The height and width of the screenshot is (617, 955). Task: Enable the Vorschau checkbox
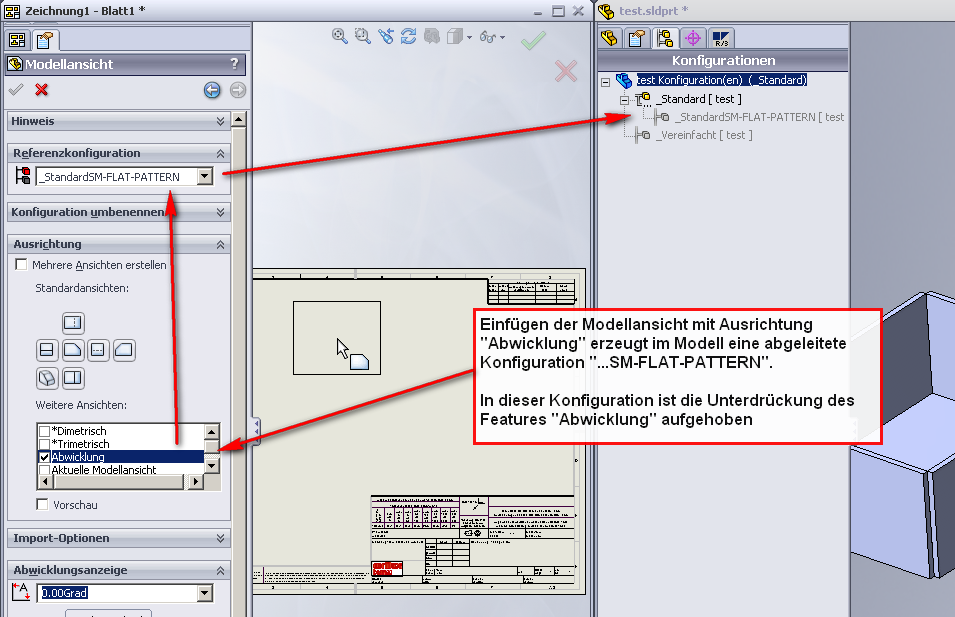(43, 504)
